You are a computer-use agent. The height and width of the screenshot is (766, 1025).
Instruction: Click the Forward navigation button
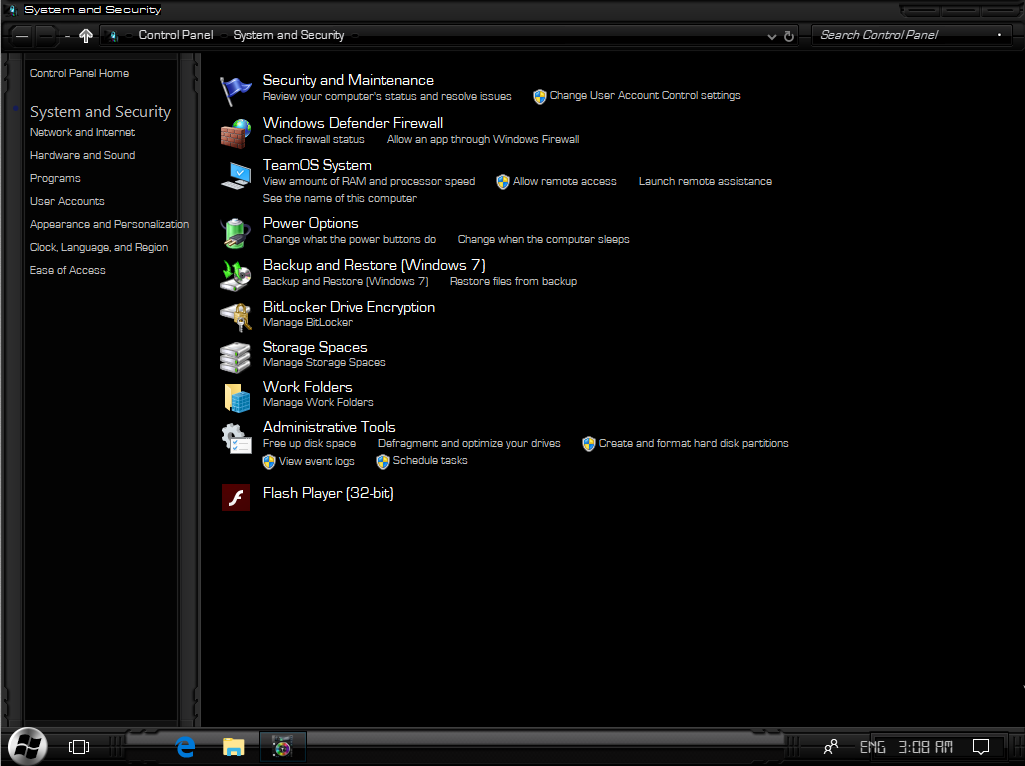[x=46, y=36]
